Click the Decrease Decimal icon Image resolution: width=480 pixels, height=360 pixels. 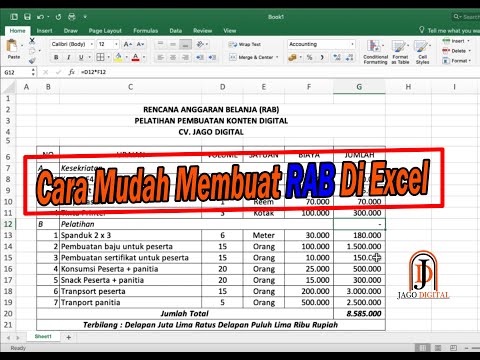click(x=350, y=57)
